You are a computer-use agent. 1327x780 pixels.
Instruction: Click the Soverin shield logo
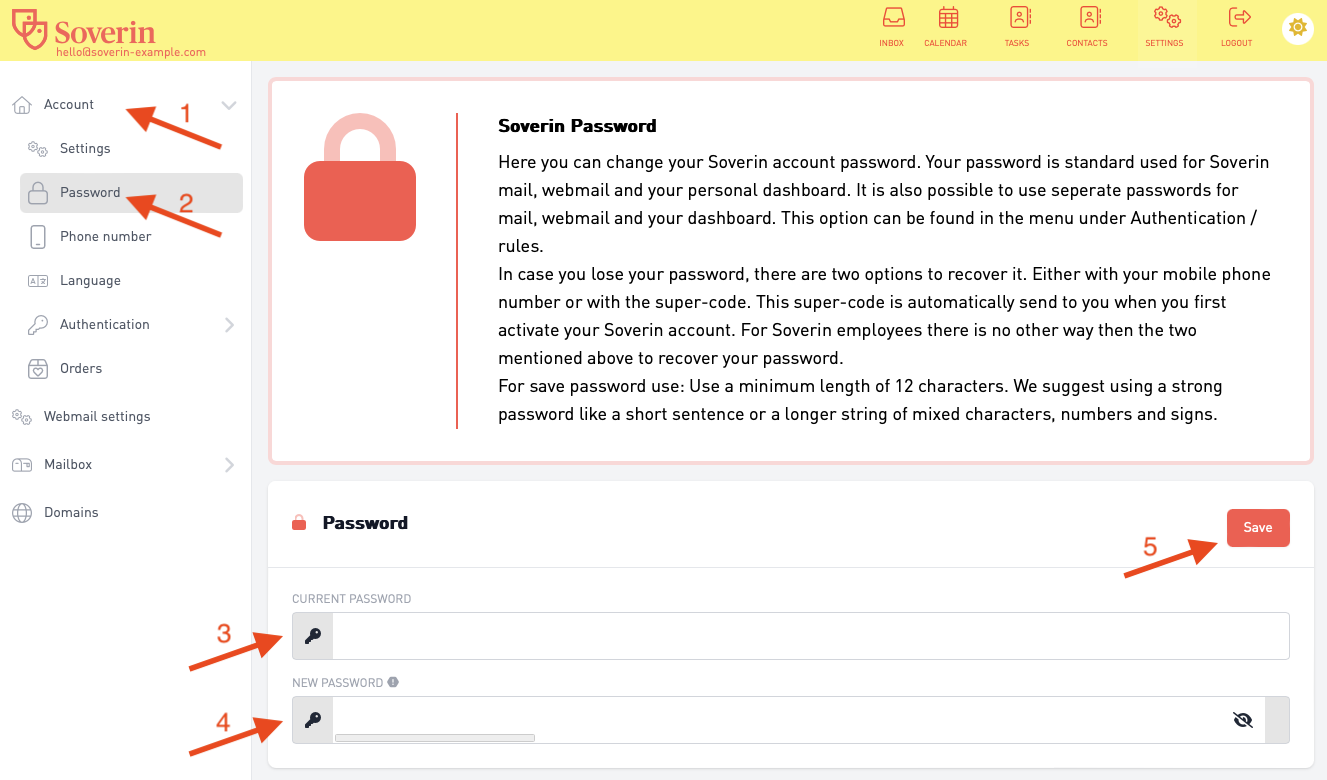click(x=29, y=29)
